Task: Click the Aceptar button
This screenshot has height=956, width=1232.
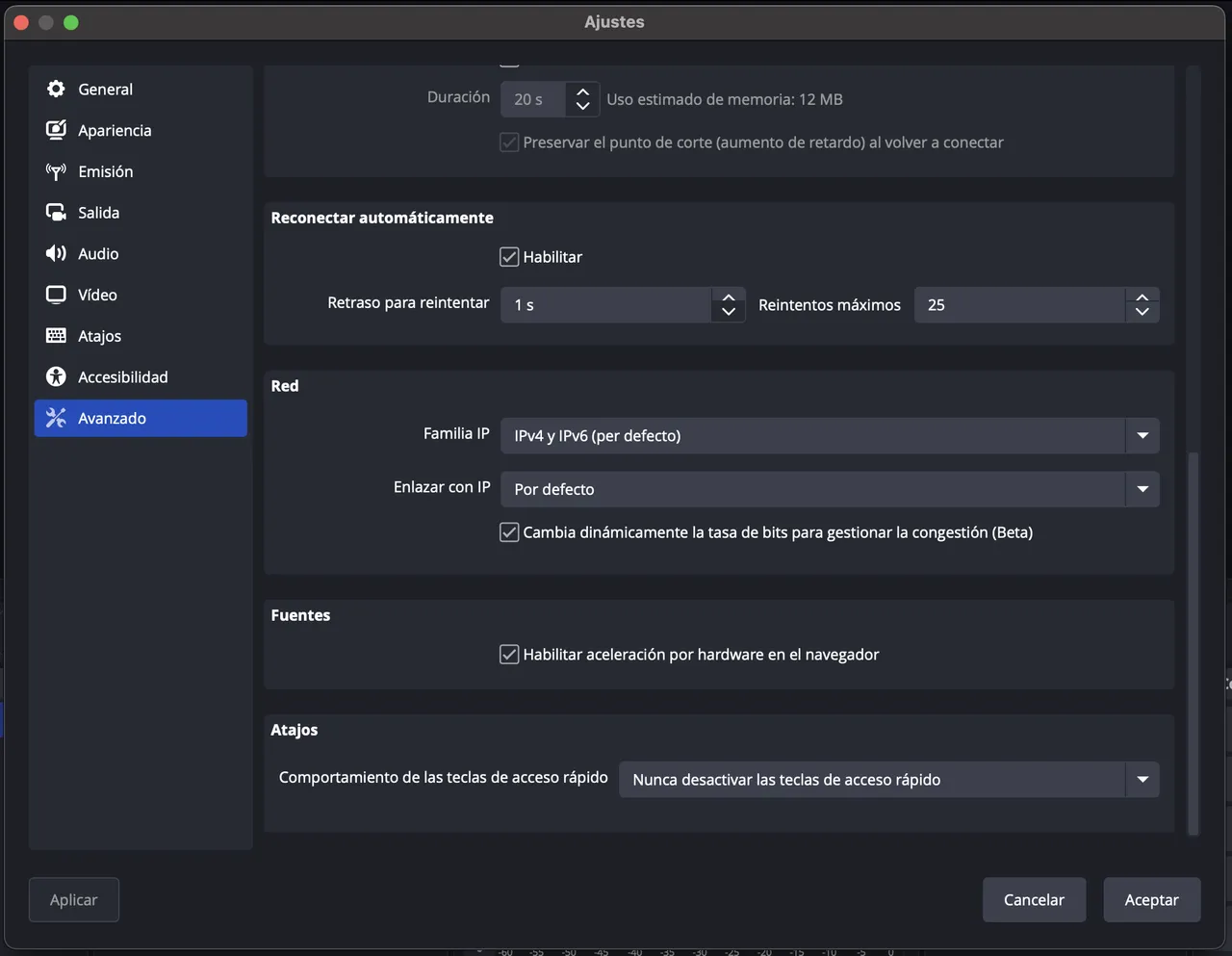Action: point(1151,899)
